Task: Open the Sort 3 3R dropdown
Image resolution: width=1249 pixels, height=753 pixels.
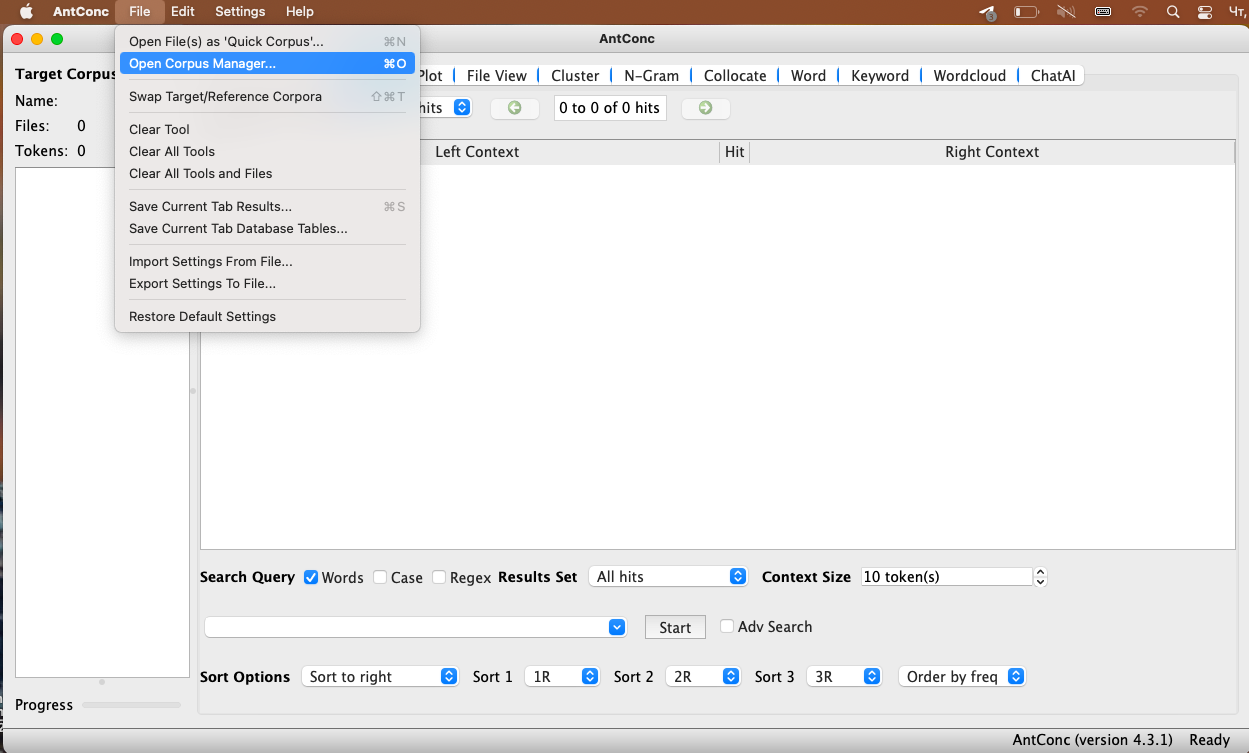Action: (844, 677)
